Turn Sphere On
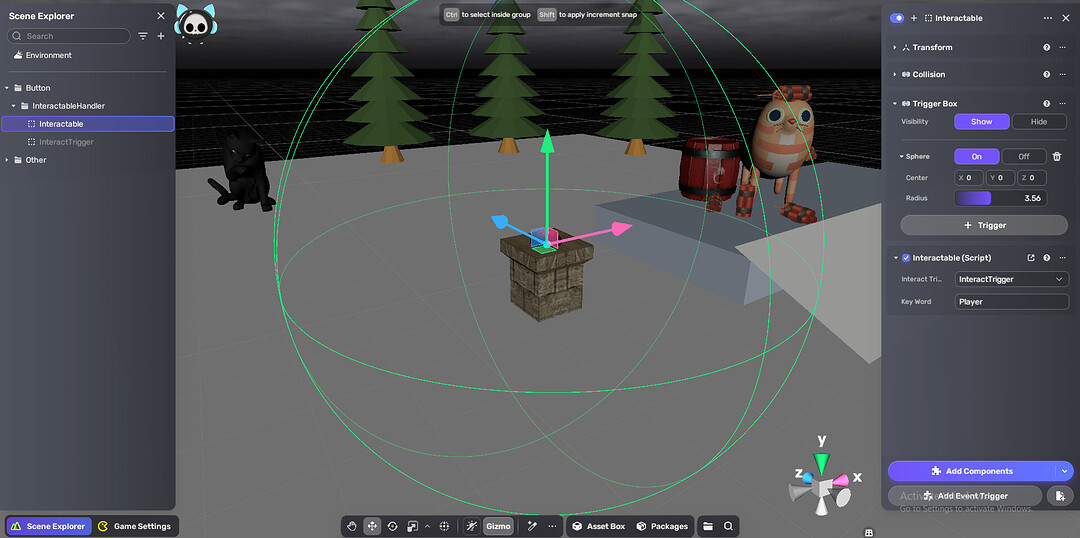1080x538 pixels. tap(977, 156)
